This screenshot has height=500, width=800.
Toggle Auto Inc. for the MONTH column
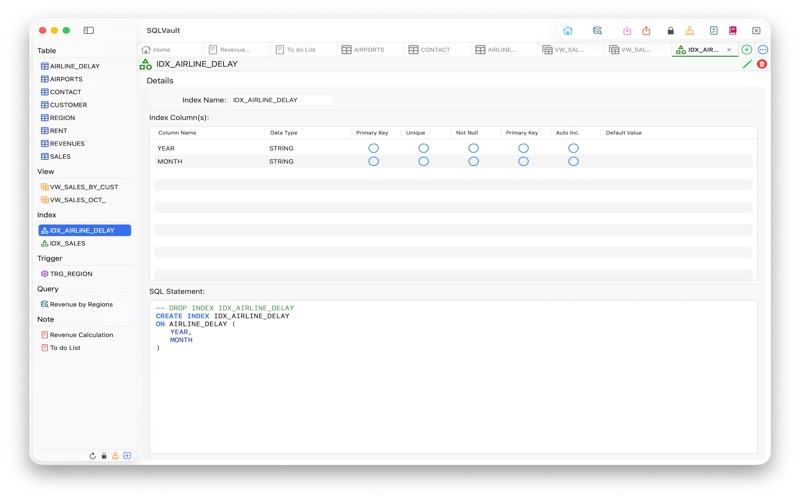tap(573, 161)
